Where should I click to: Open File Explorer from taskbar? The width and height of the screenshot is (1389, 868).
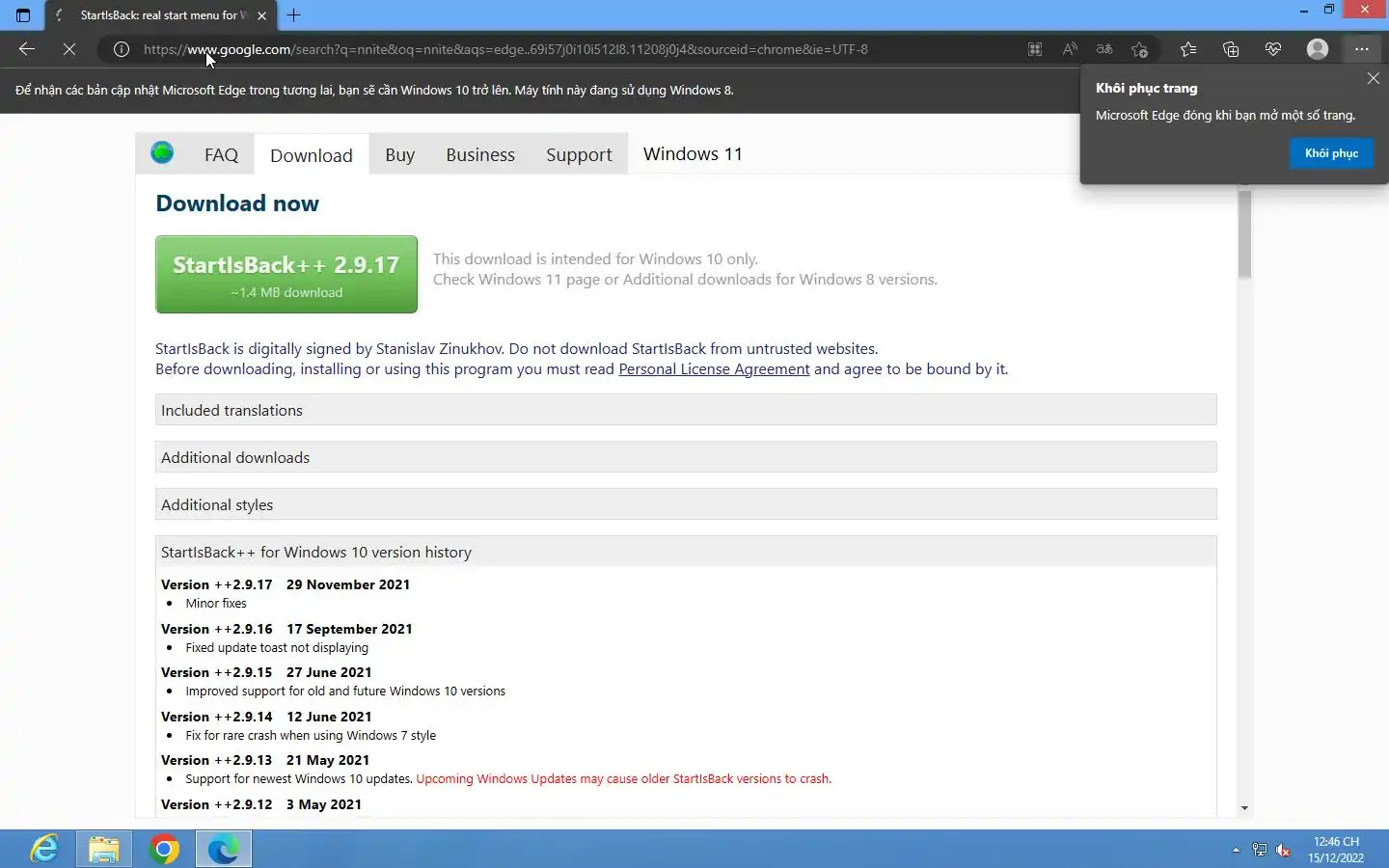104,849
